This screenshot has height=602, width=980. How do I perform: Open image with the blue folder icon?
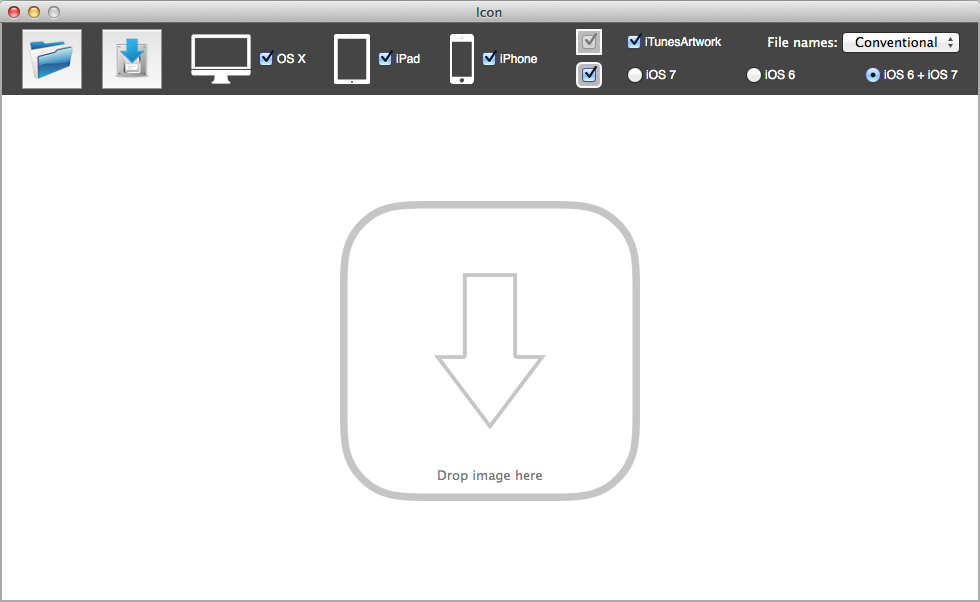pos(52,59)
